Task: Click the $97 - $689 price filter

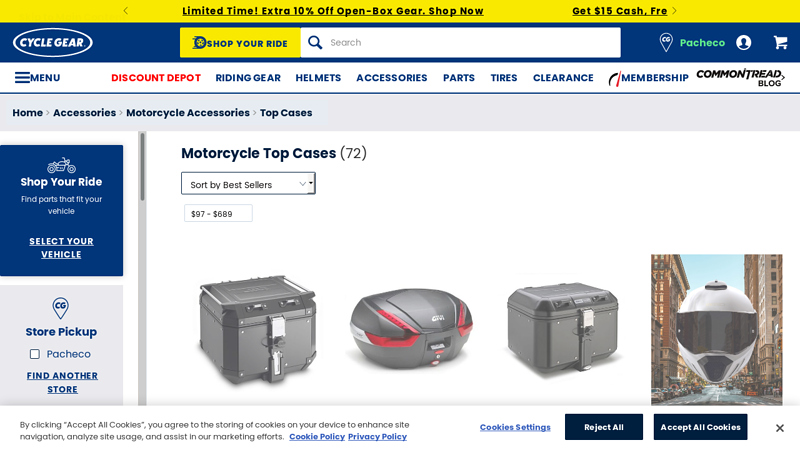Action: [218, 213]
